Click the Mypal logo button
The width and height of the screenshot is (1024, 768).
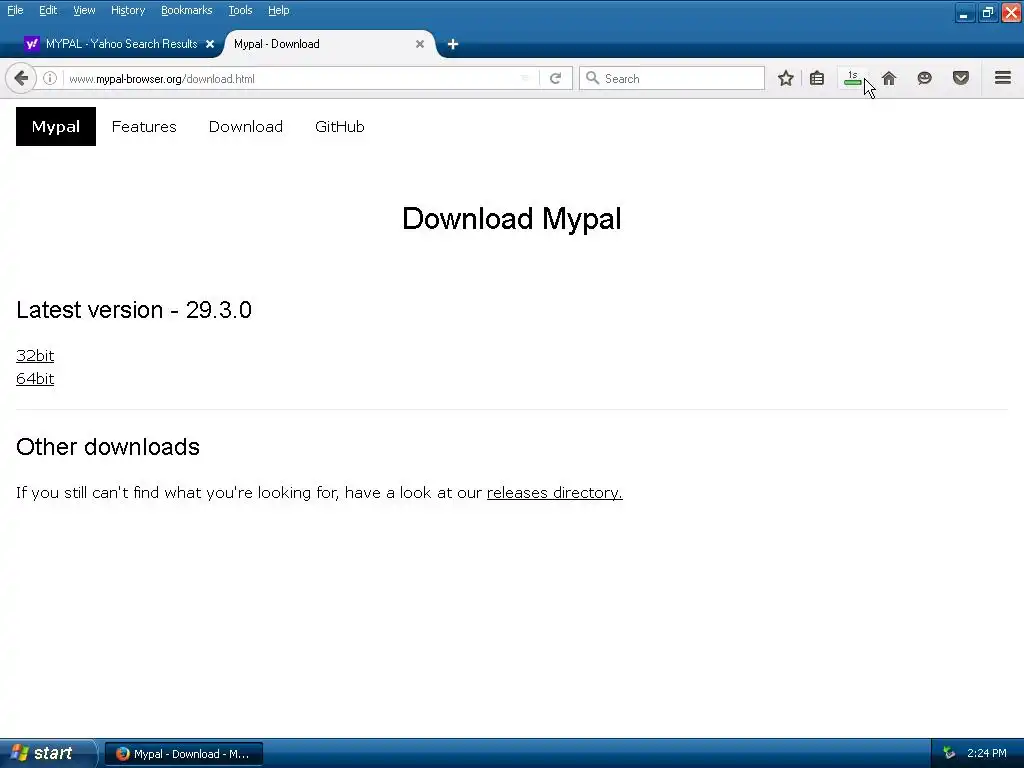tap(56, 126)
